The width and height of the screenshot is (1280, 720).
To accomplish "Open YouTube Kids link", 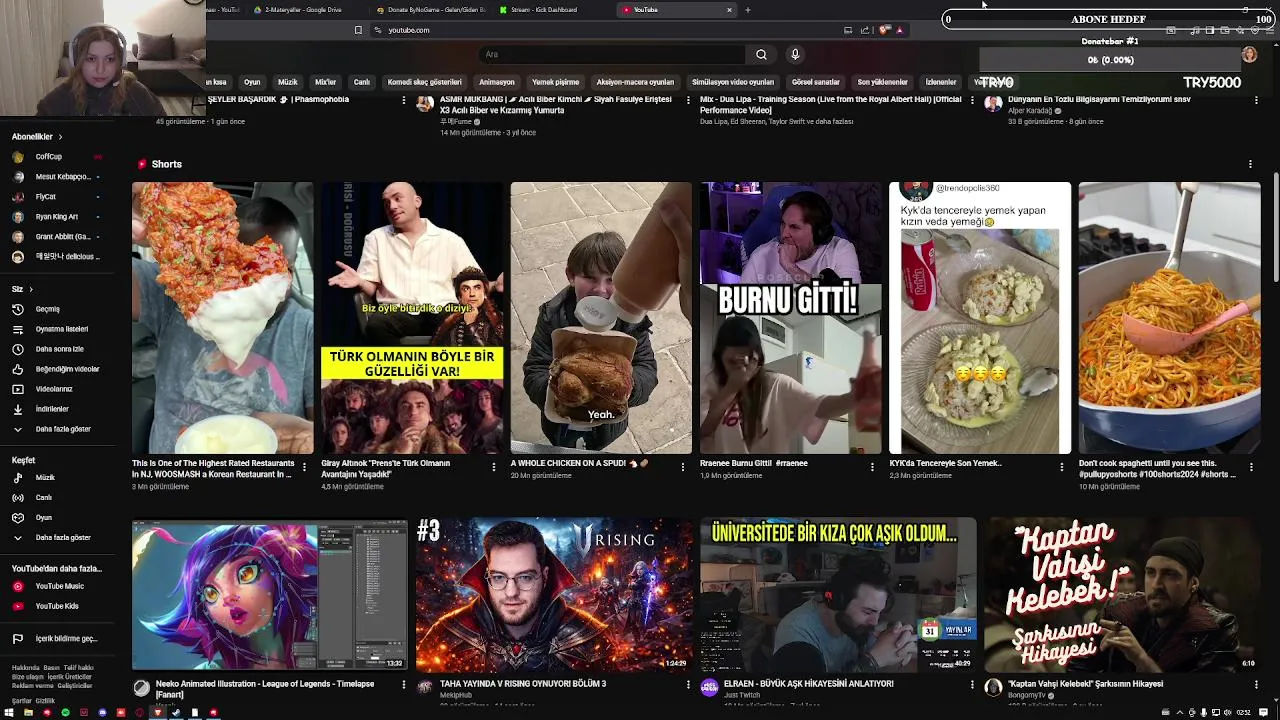I will 57,606.
